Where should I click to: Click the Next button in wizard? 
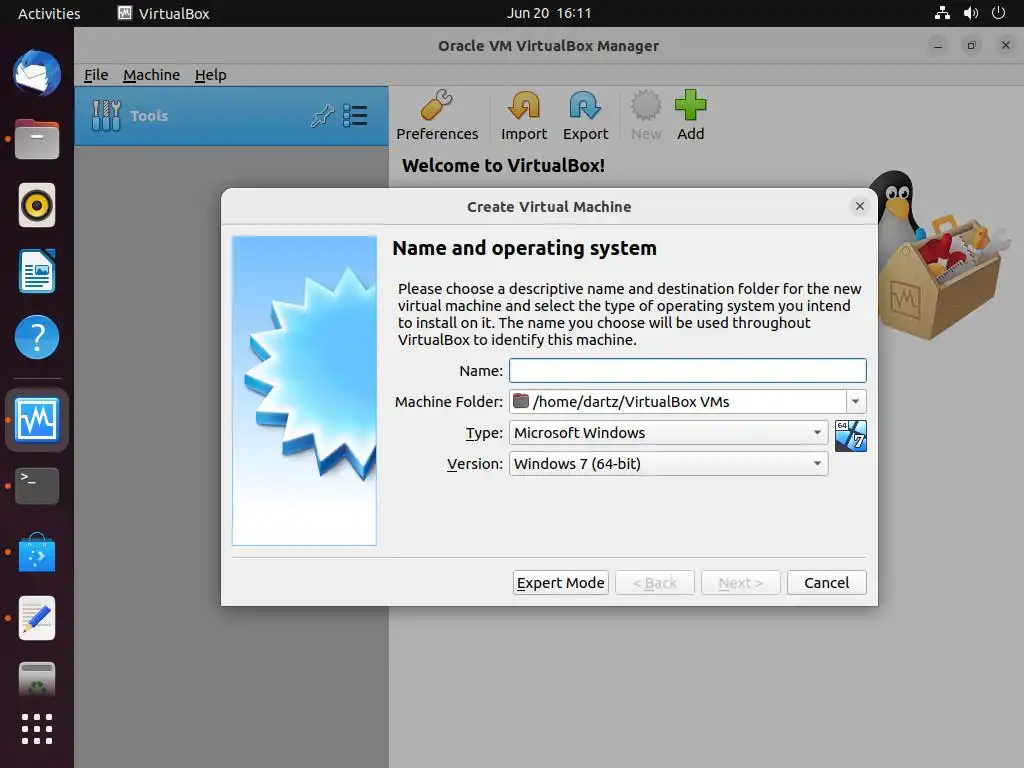point(741,583)
